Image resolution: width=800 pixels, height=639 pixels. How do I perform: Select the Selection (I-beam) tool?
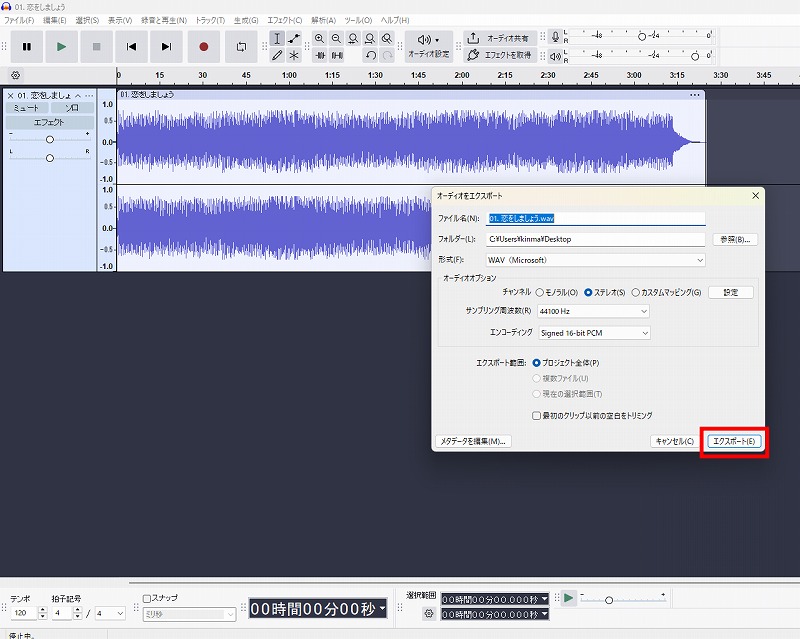pos(277,38)
